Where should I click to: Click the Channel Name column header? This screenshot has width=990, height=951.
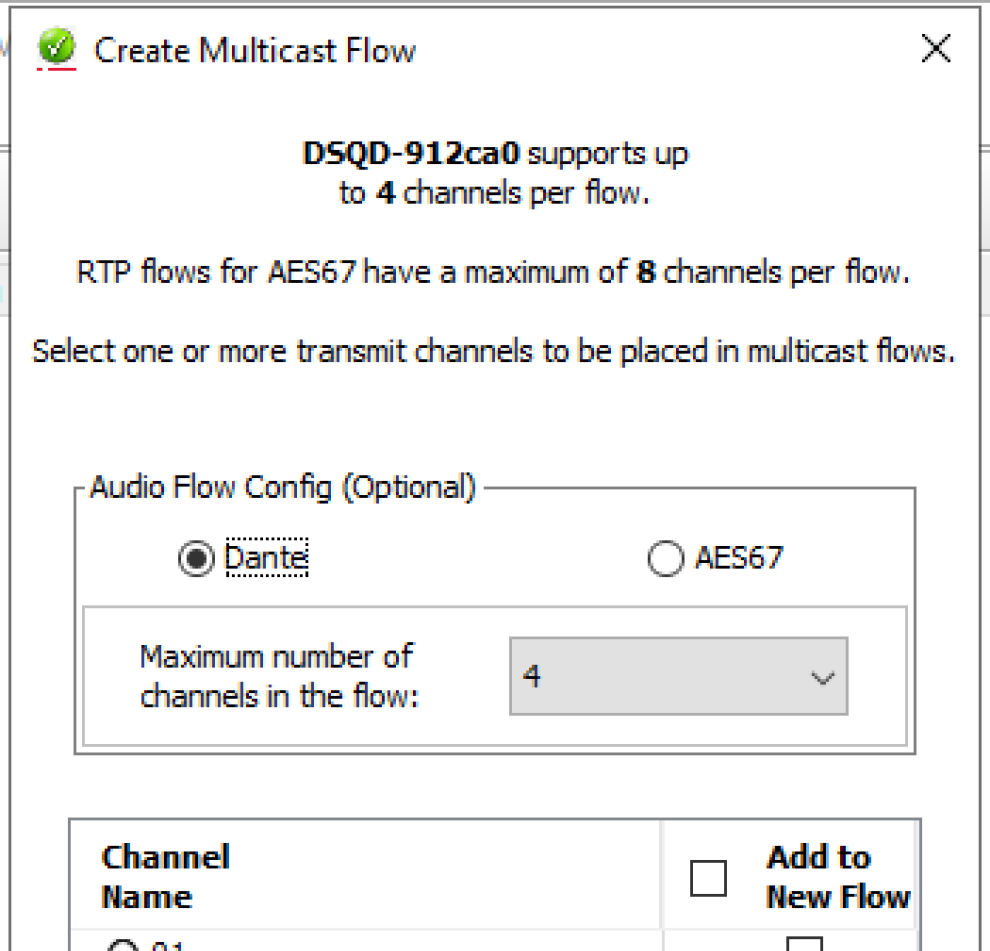(x=166, y=876)
